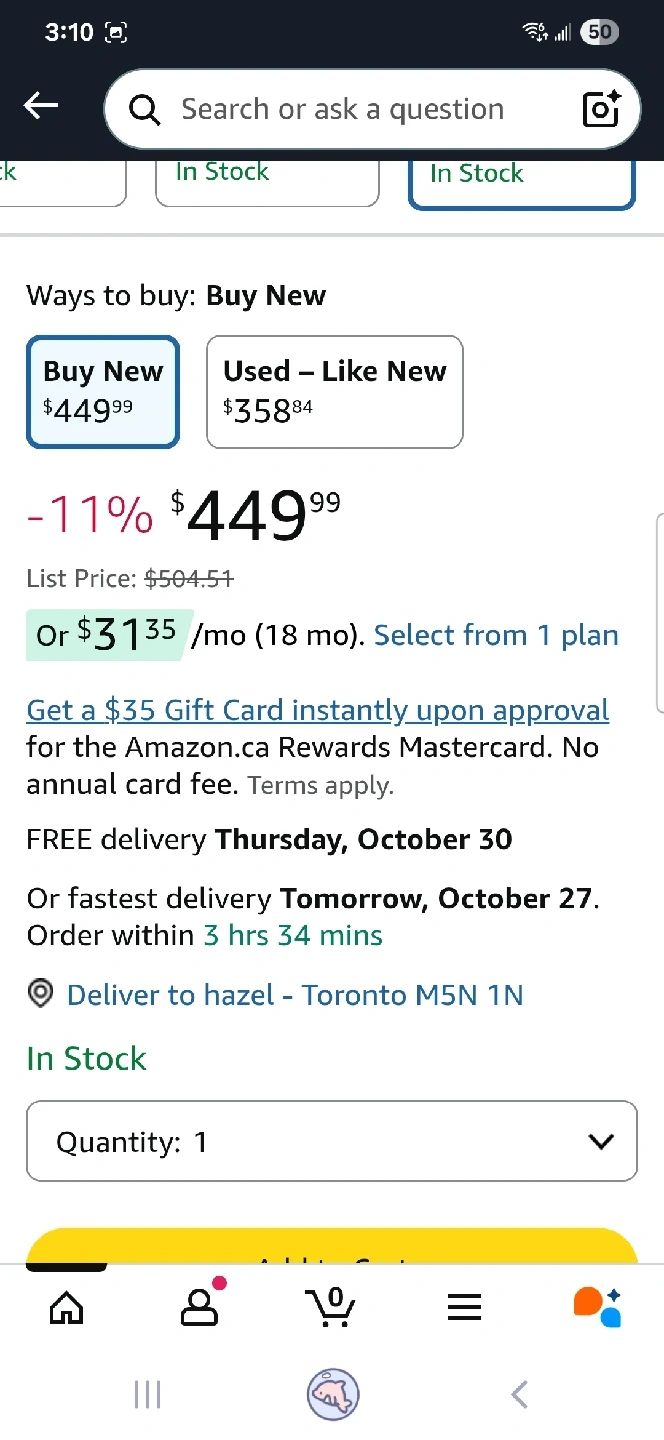Select the highlighted In Stock variant card
664x1440 pixels.
coord(521,180)
